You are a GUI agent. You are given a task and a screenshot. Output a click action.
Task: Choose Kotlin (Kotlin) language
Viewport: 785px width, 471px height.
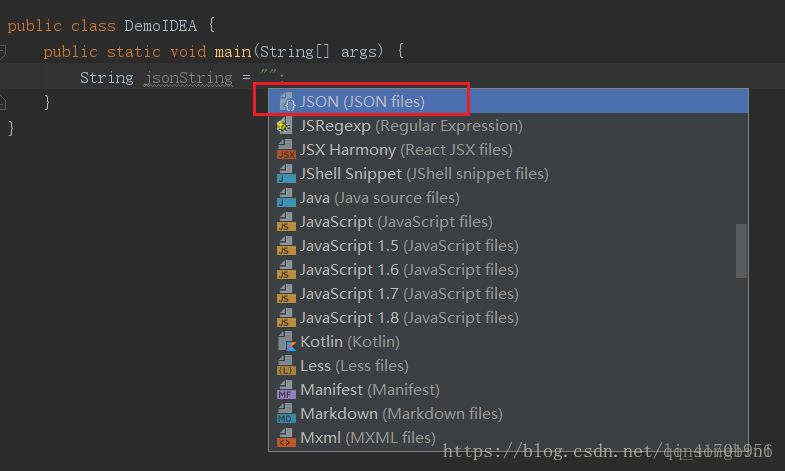pos(502,342)
